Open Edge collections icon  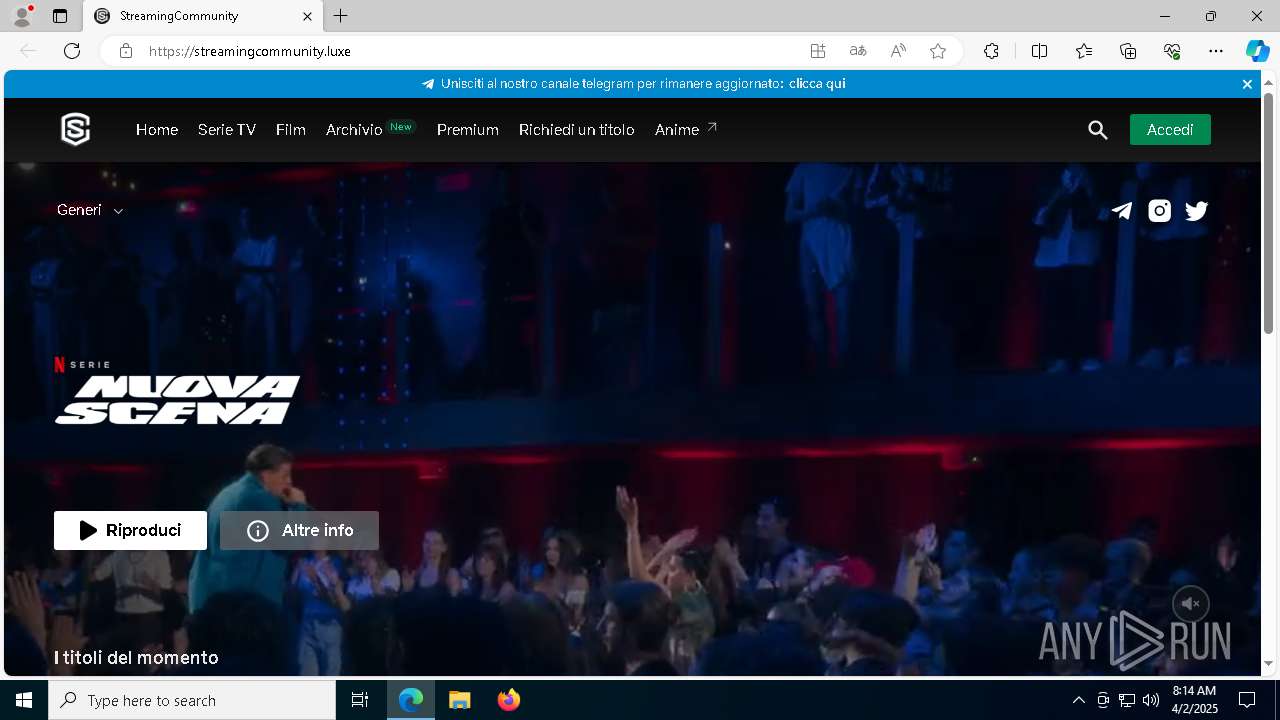coord(1128,51)
